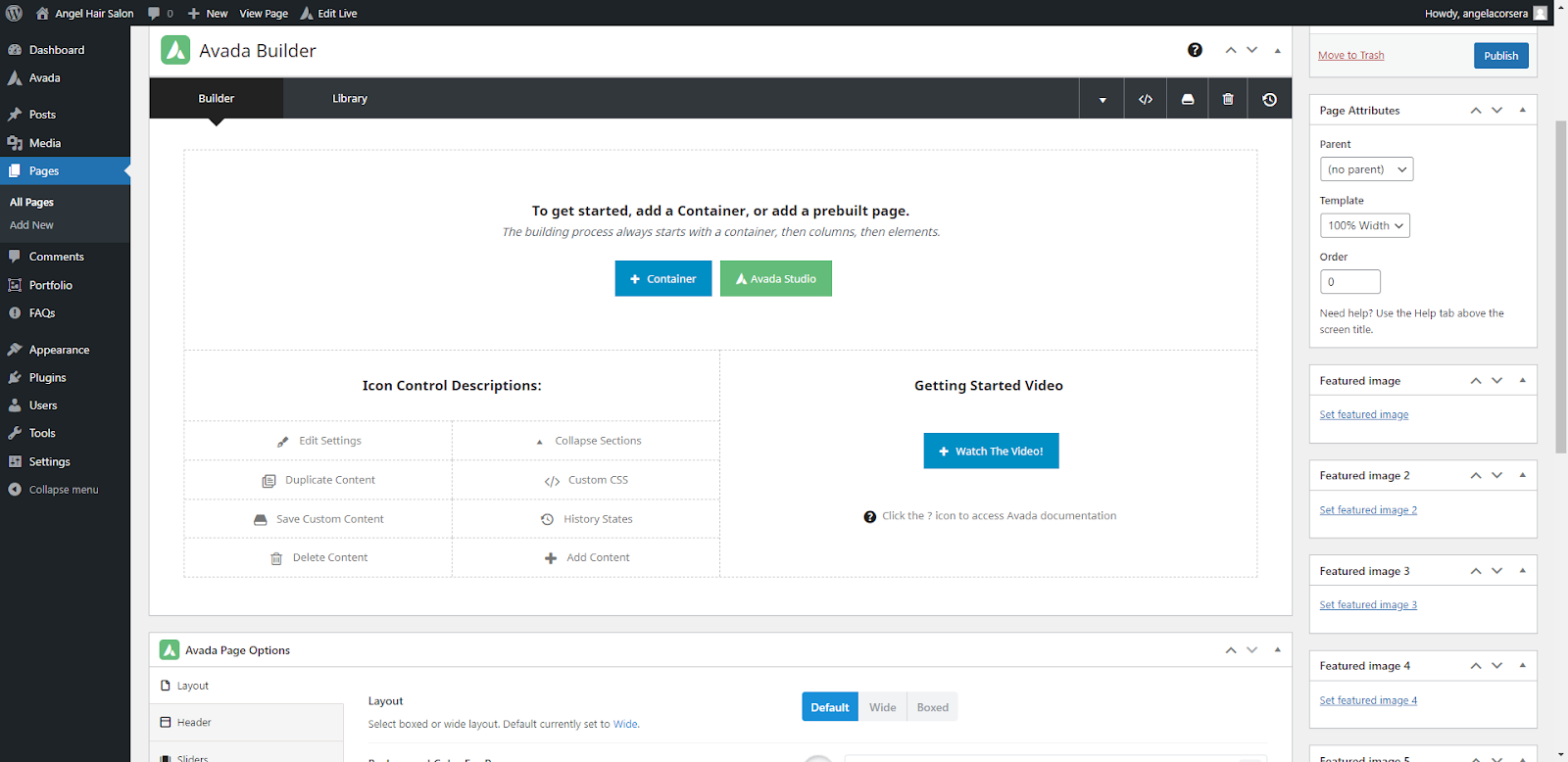Click the Order input field
Screen dimensions: 1568x762
coord(1350,282)
